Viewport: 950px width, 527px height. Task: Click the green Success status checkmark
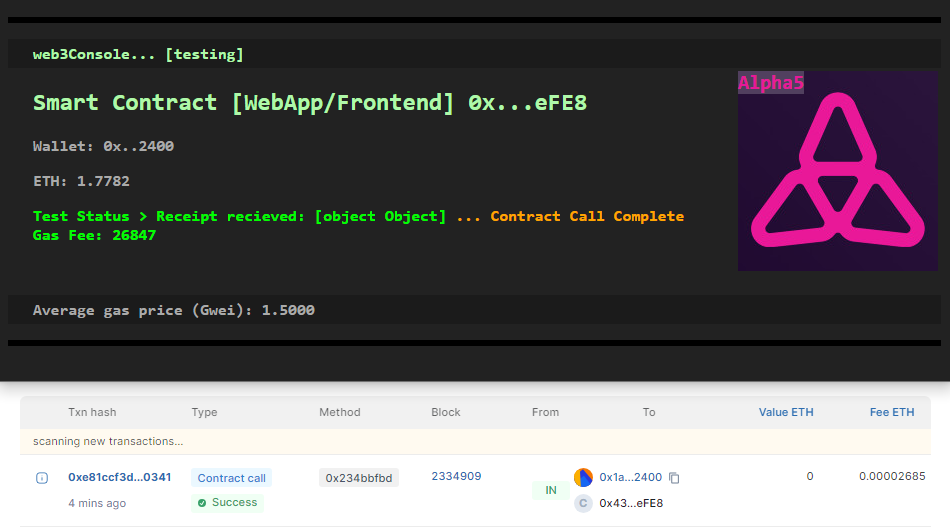click(202, 503)
